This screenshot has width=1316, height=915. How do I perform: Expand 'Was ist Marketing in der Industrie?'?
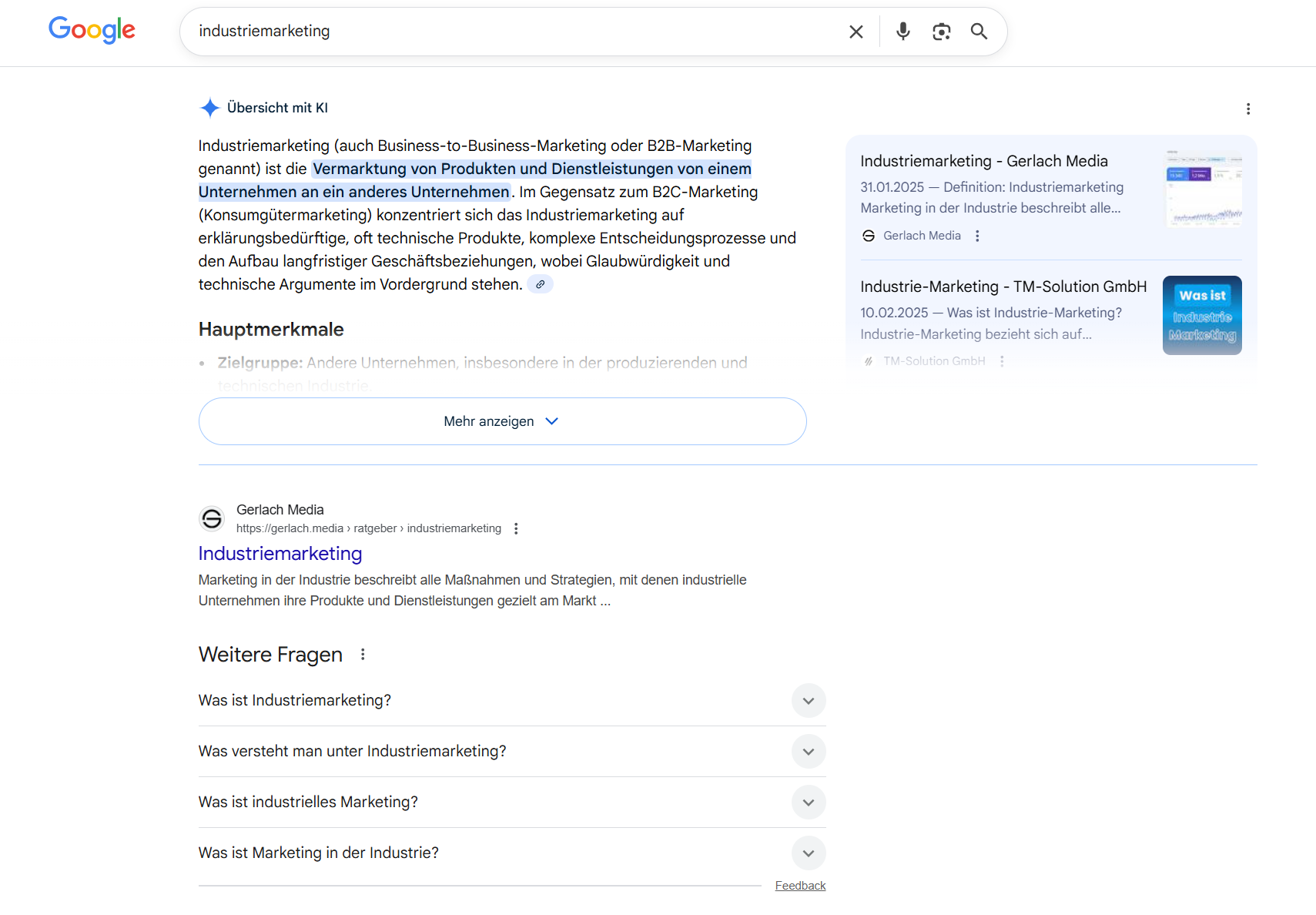(x=808, y=853)
